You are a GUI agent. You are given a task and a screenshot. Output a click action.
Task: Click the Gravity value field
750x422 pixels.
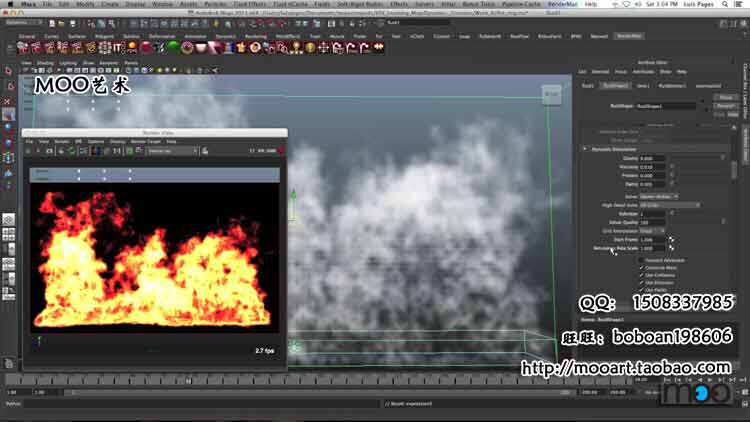[652, 158]
